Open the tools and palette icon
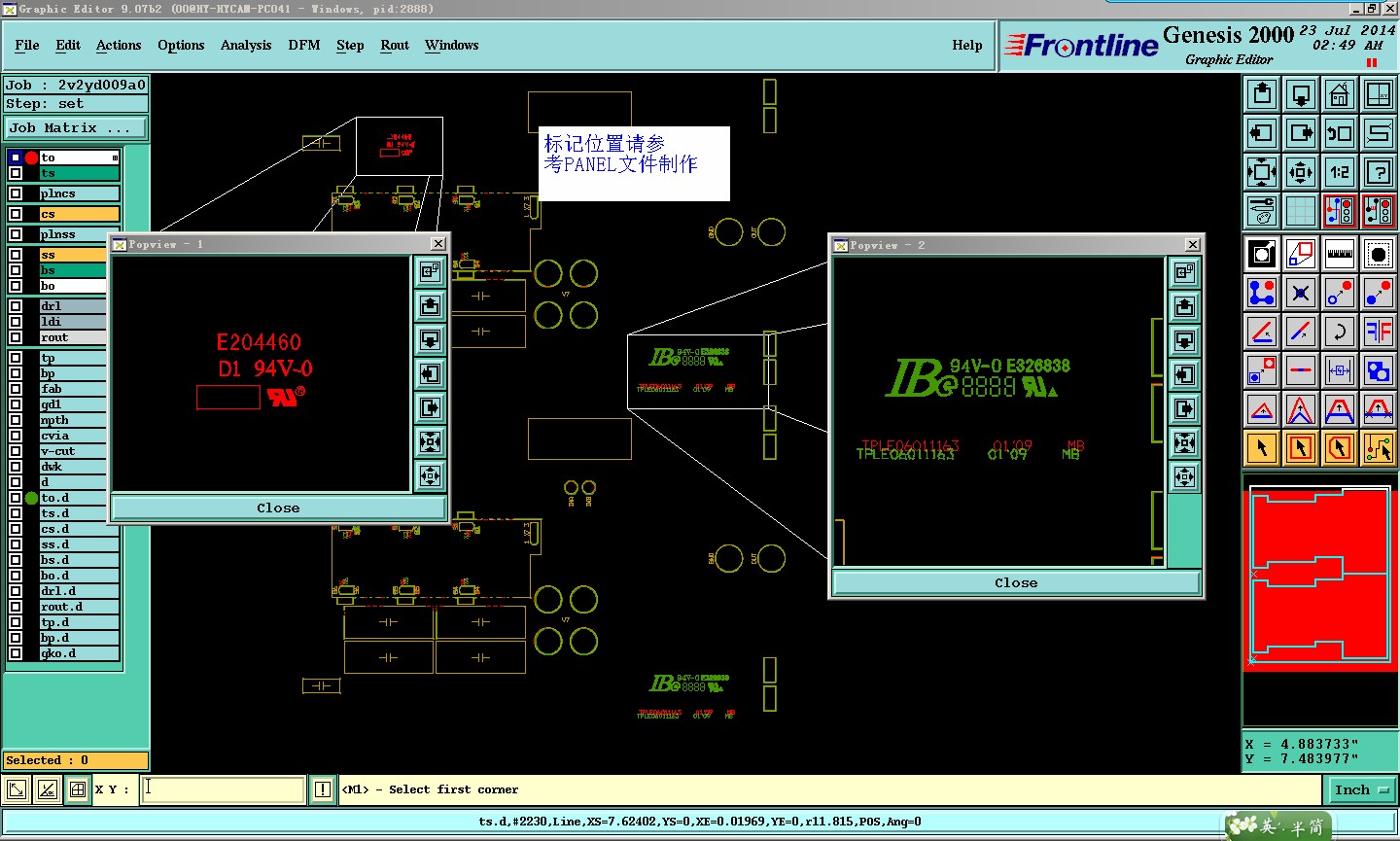The image size is (1400, 841). tap(1262, 211)
